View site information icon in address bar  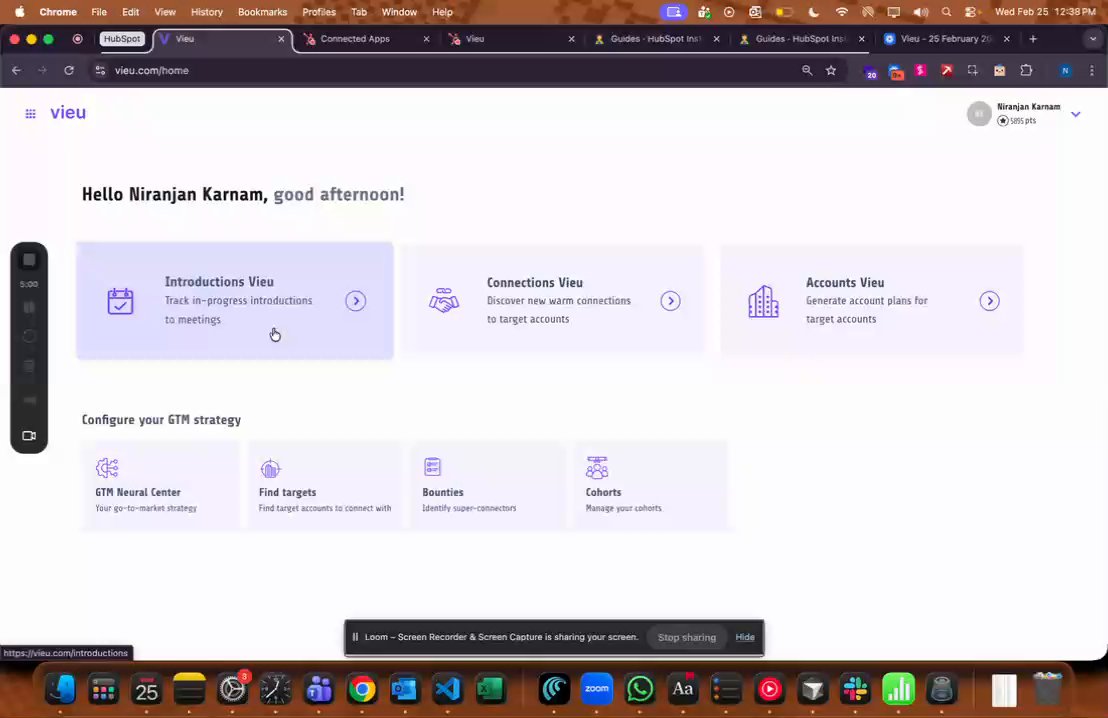pos(100,70)
